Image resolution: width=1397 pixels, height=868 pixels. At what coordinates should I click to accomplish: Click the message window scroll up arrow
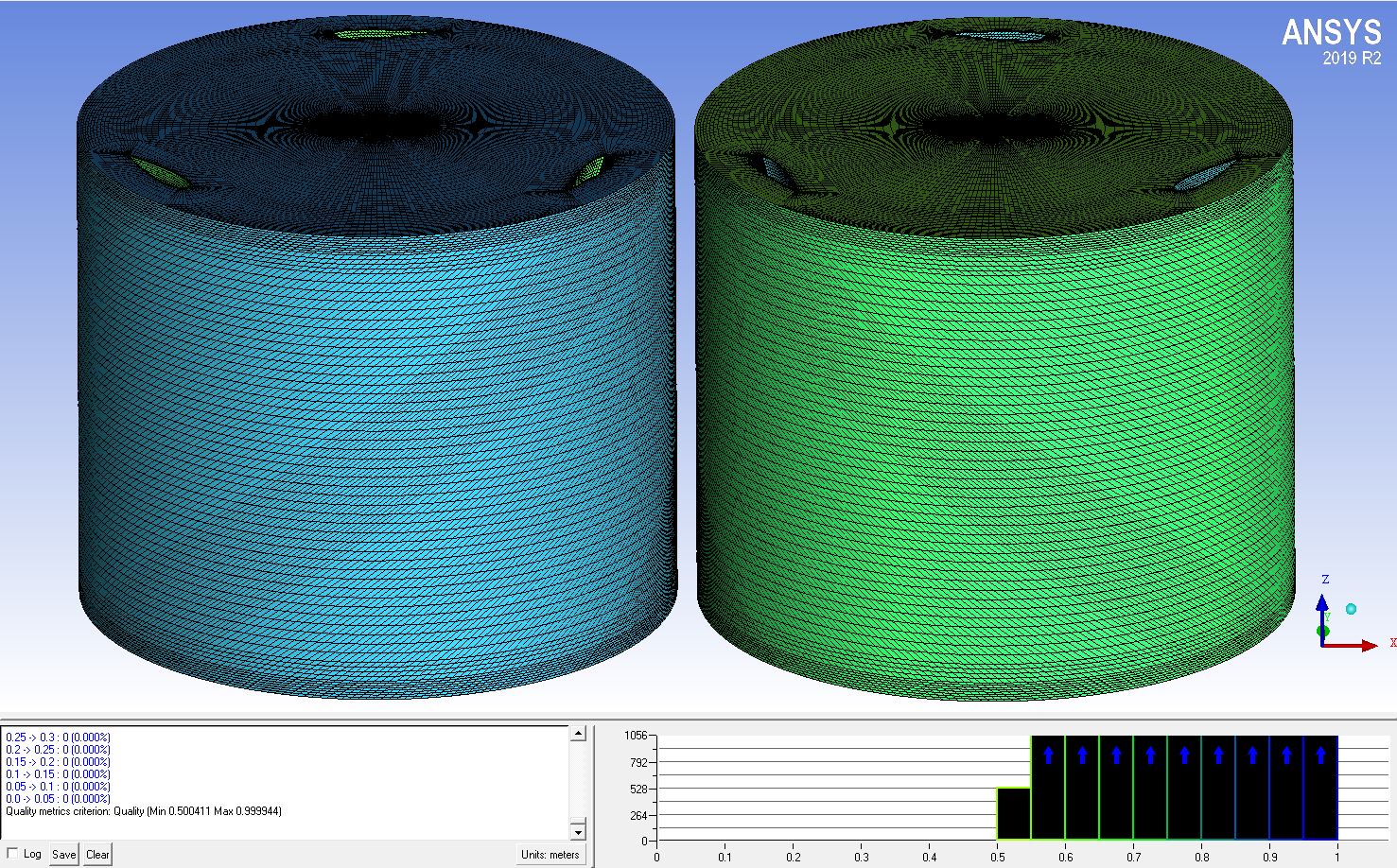click(578, 734)
